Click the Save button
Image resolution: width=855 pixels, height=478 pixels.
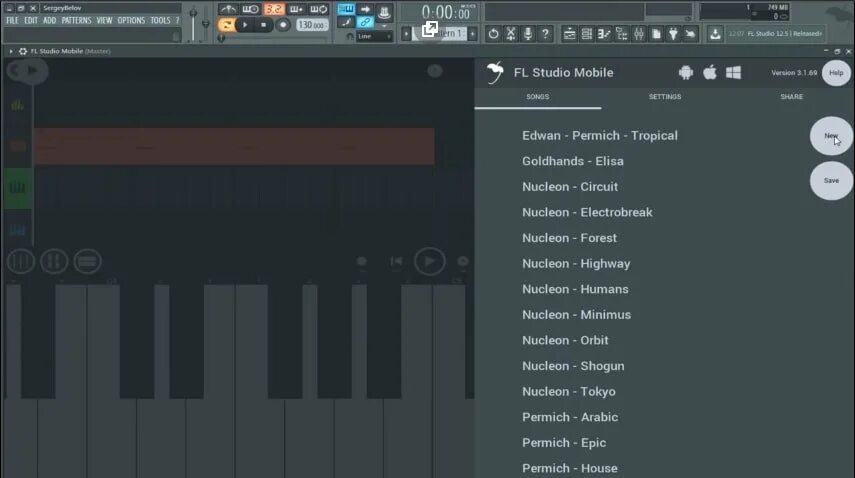[x=831, y=180]
